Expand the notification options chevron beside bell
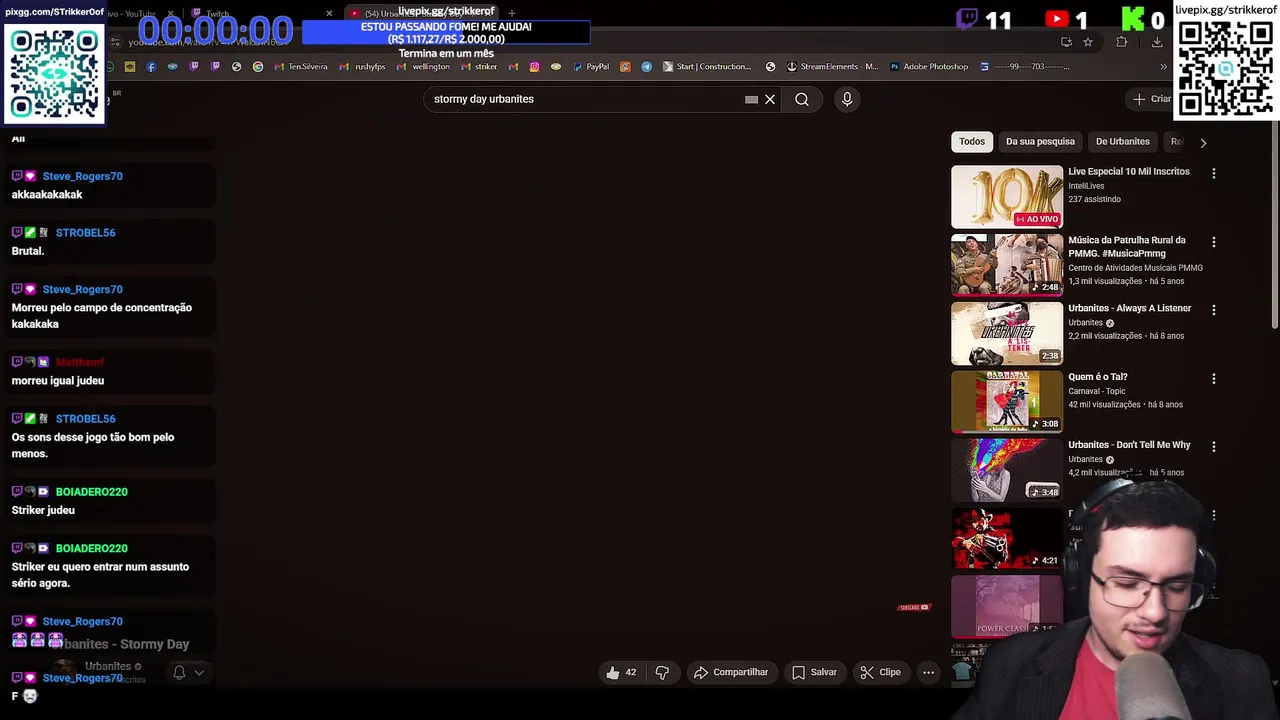This screenshot has width=1280, height=720. tap(199, 672)
